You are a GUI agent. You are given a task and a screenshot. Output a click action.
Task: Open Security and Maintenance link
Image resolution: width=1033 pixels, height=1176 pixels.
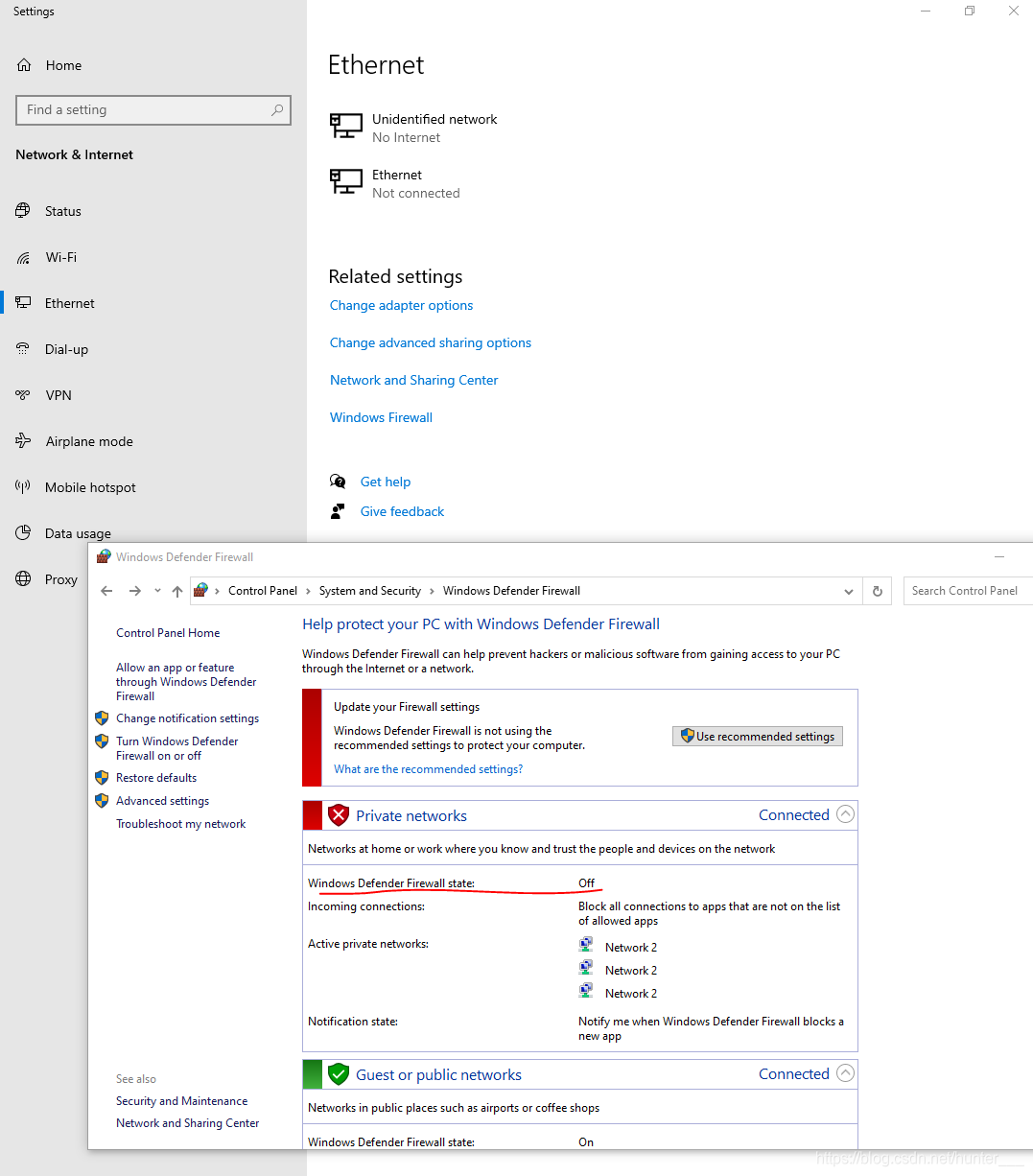181,1101
